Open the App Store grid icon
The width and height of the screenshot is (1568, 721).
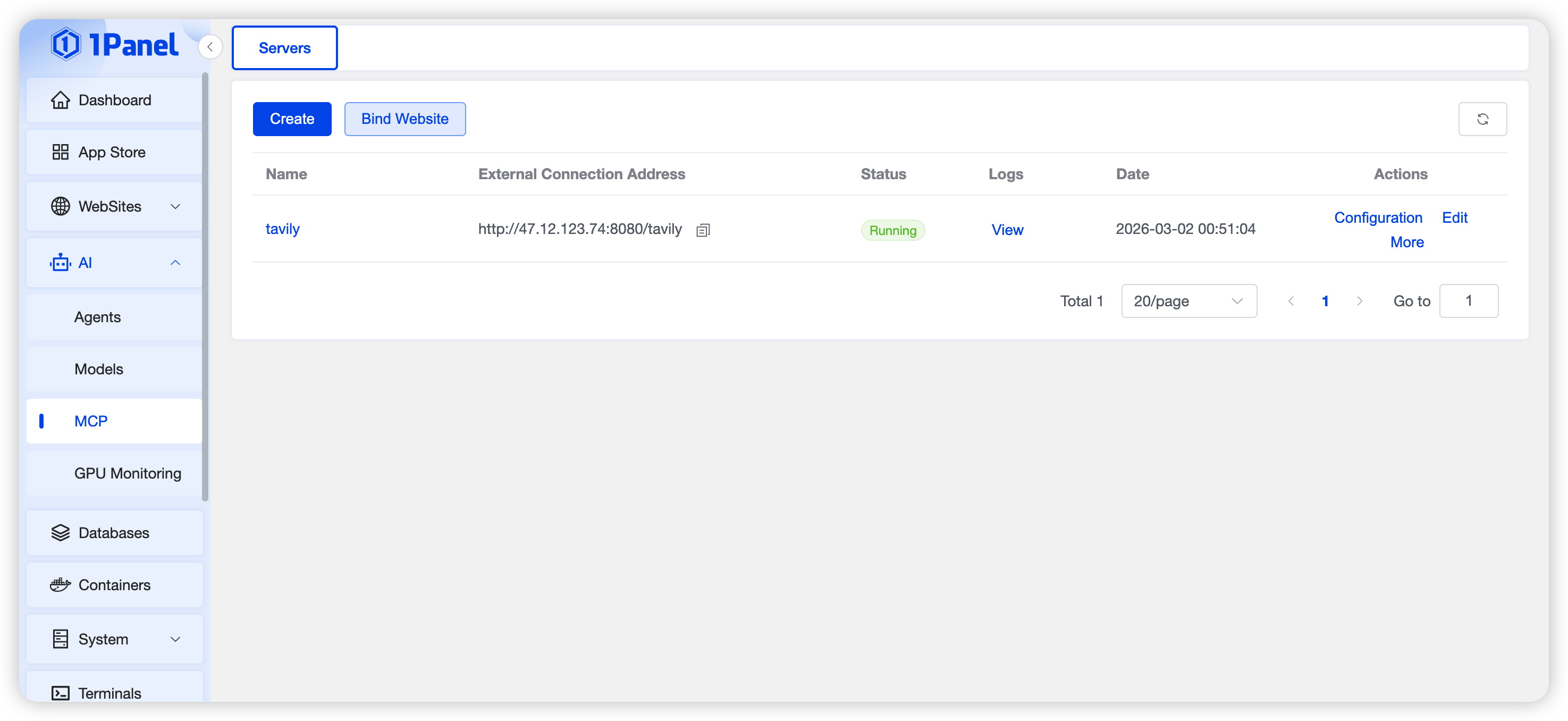coord(60,152)
